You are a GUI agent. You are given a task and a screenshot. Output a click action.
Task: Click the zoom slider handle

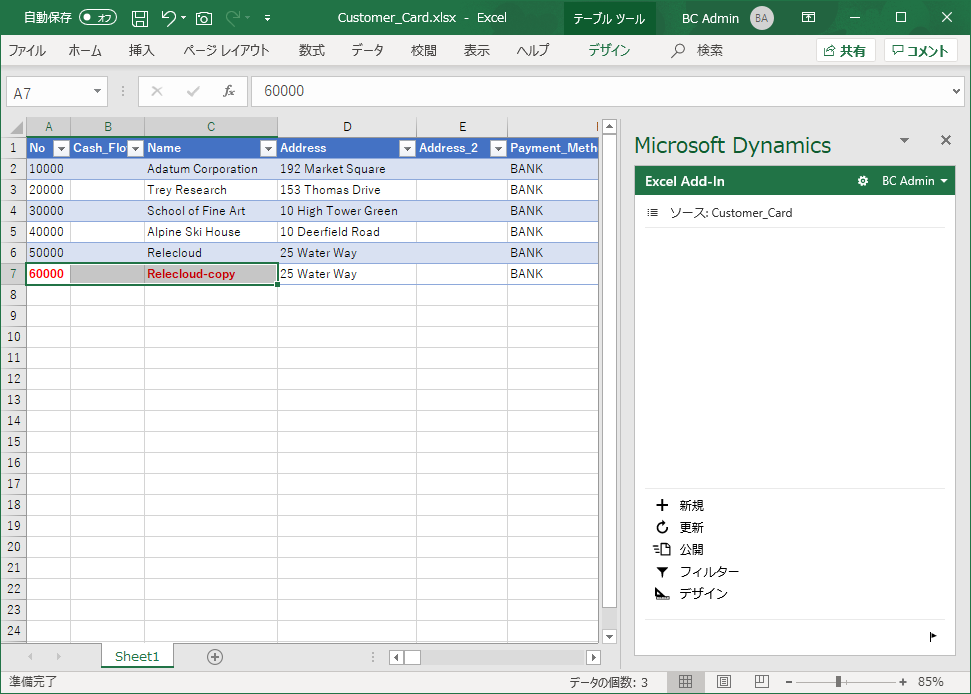click(x=838, y=682)
